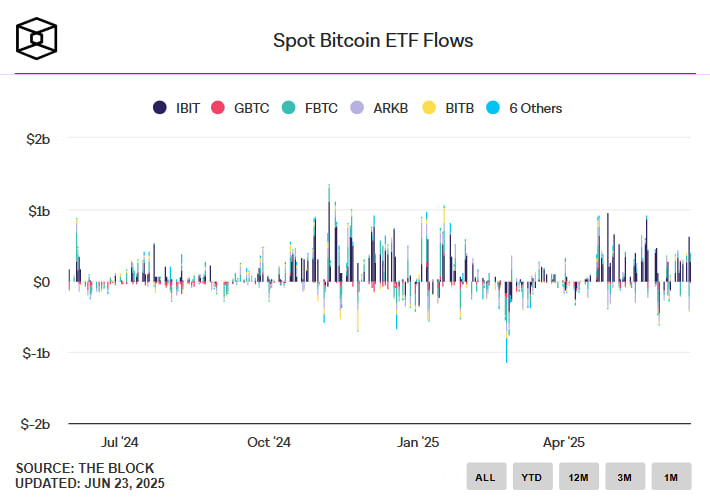Toggle the 6 Others blue legend dot
Screen dimensions: 710x500
[x=493, y=108]
